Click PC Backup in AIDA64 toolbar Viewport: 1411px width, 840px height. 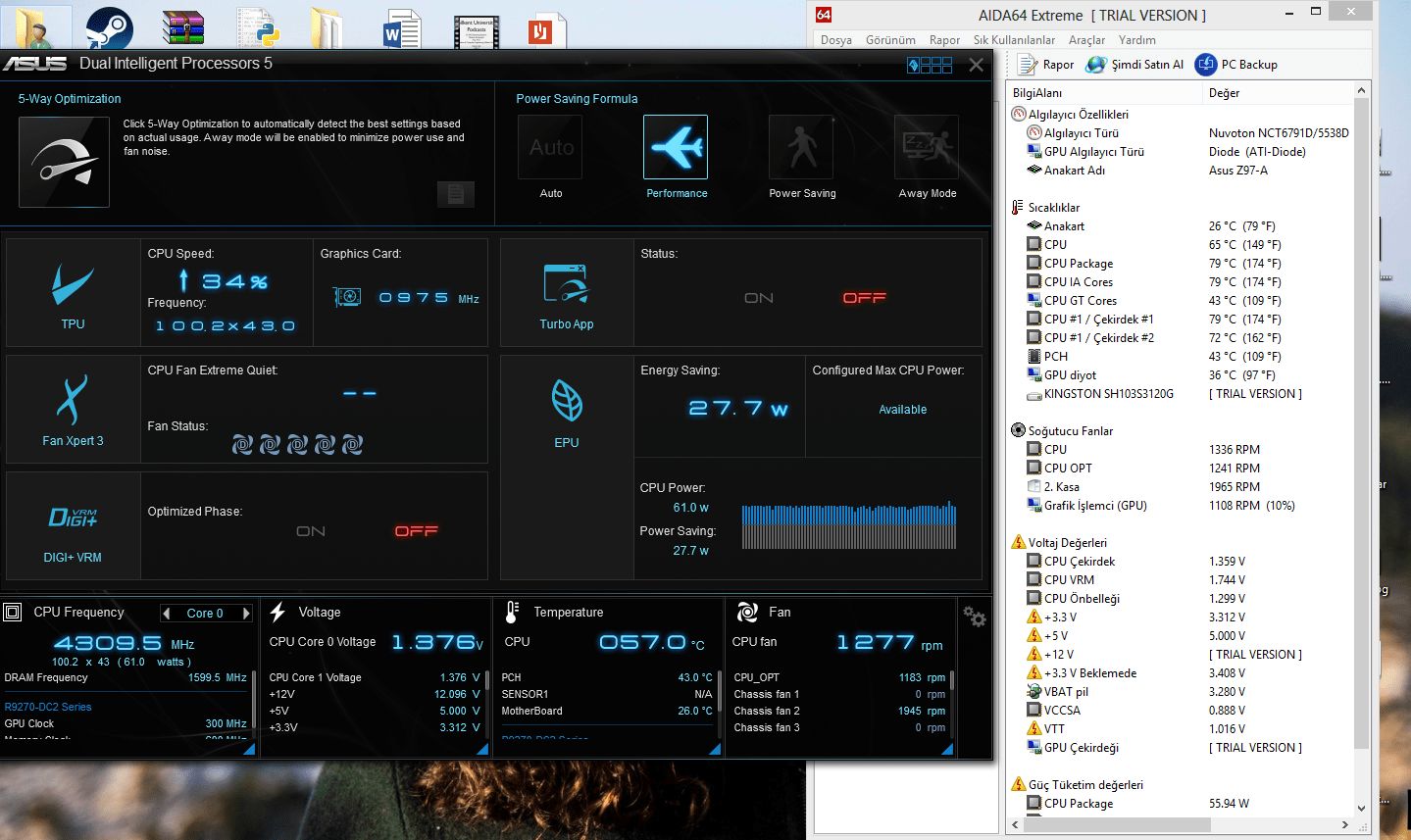click(x=1236, y=65)
